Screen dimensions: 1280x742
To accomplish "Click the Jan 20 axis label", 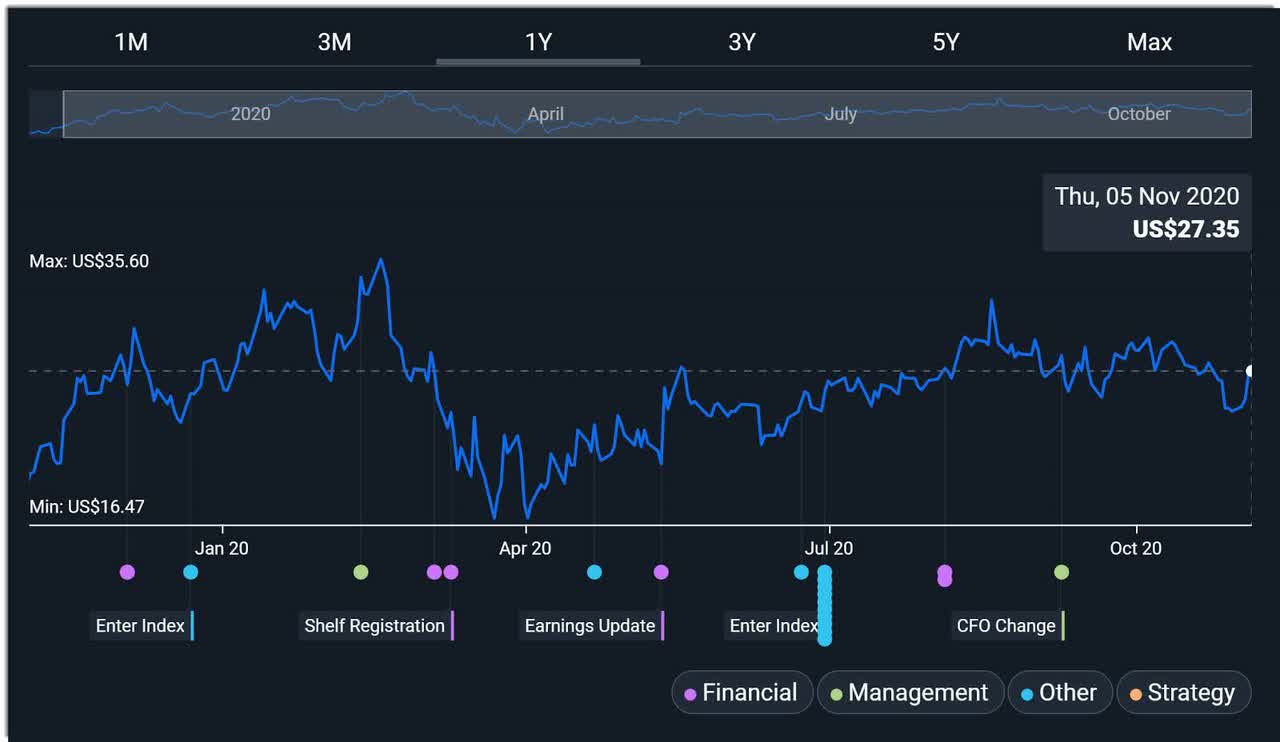I will pyautogui.click(x=222, y=548).
